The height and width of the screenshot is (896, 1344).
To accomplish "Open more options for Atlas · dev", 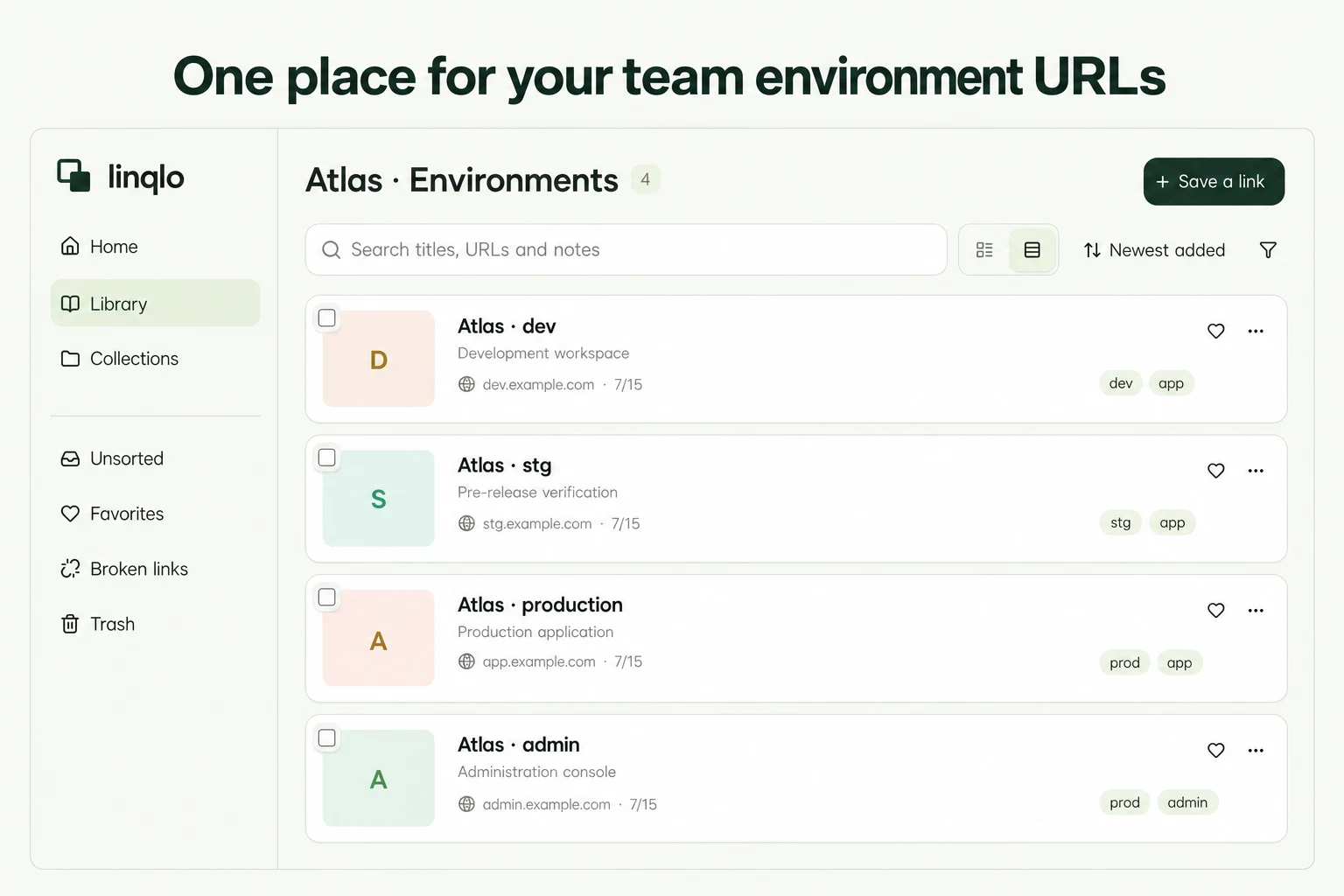I will click(1256, 331).
